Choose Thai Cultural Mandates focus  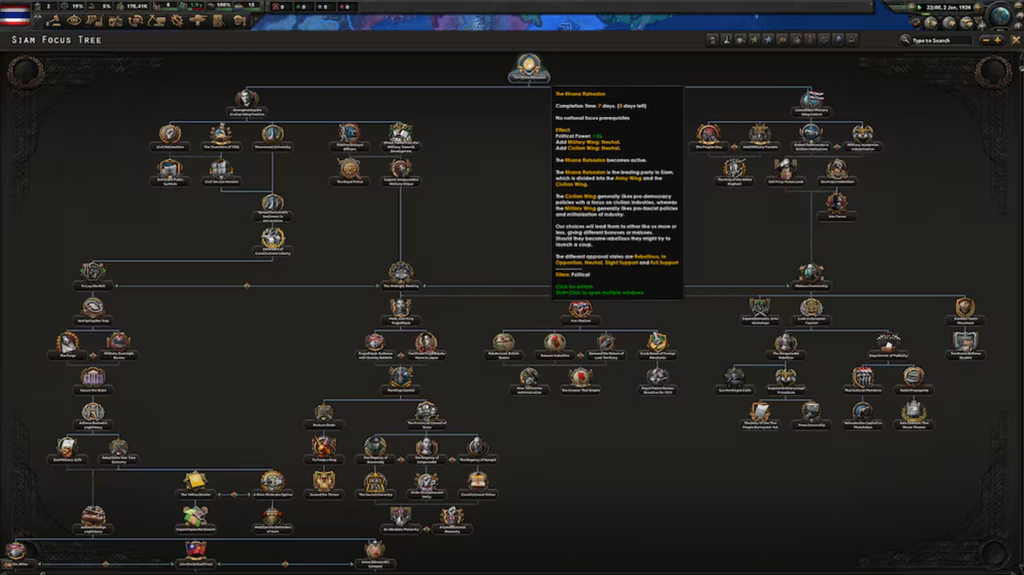pos(862,380)
